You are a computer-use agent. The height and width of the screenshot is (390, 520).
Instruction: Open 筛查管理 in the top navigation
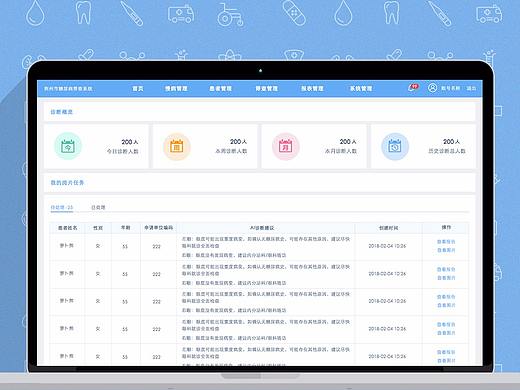coord(266,89)
